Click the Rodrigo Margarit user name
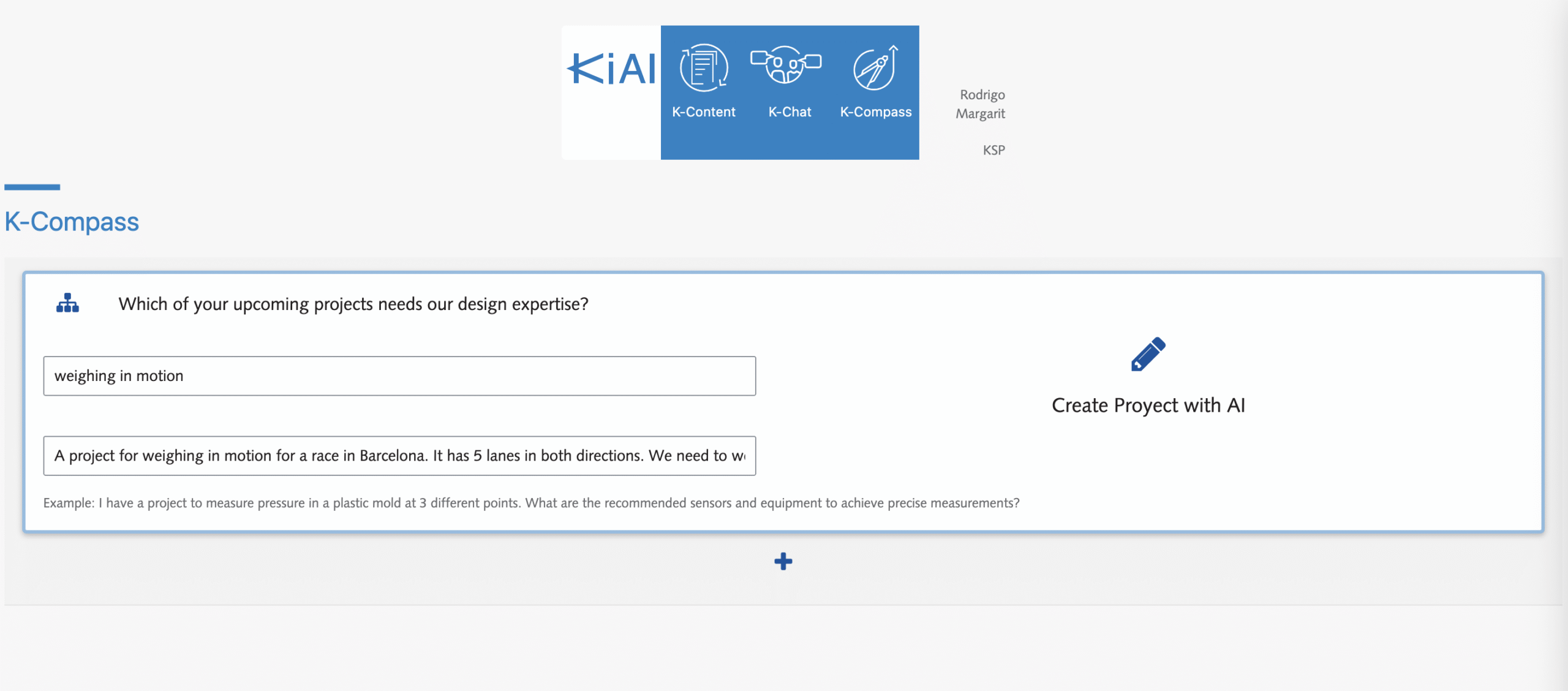The width and height of the screenshot is (1568, 691). point(981,104)
